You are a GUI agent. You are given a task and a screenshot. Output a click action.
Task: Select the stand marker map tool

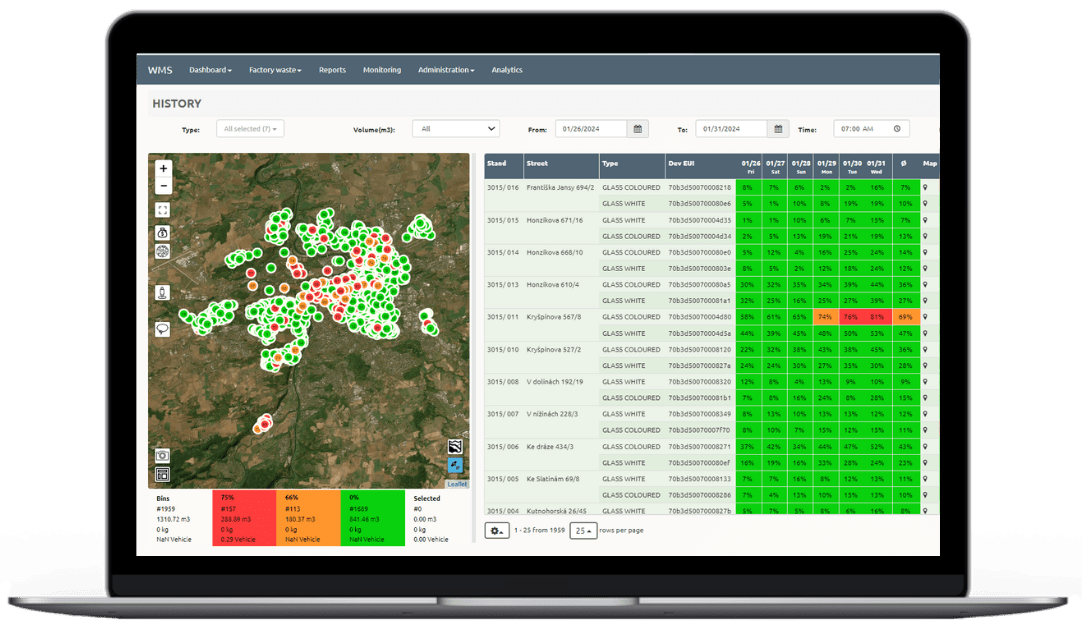pyautogui.click(x=163, y=293)
